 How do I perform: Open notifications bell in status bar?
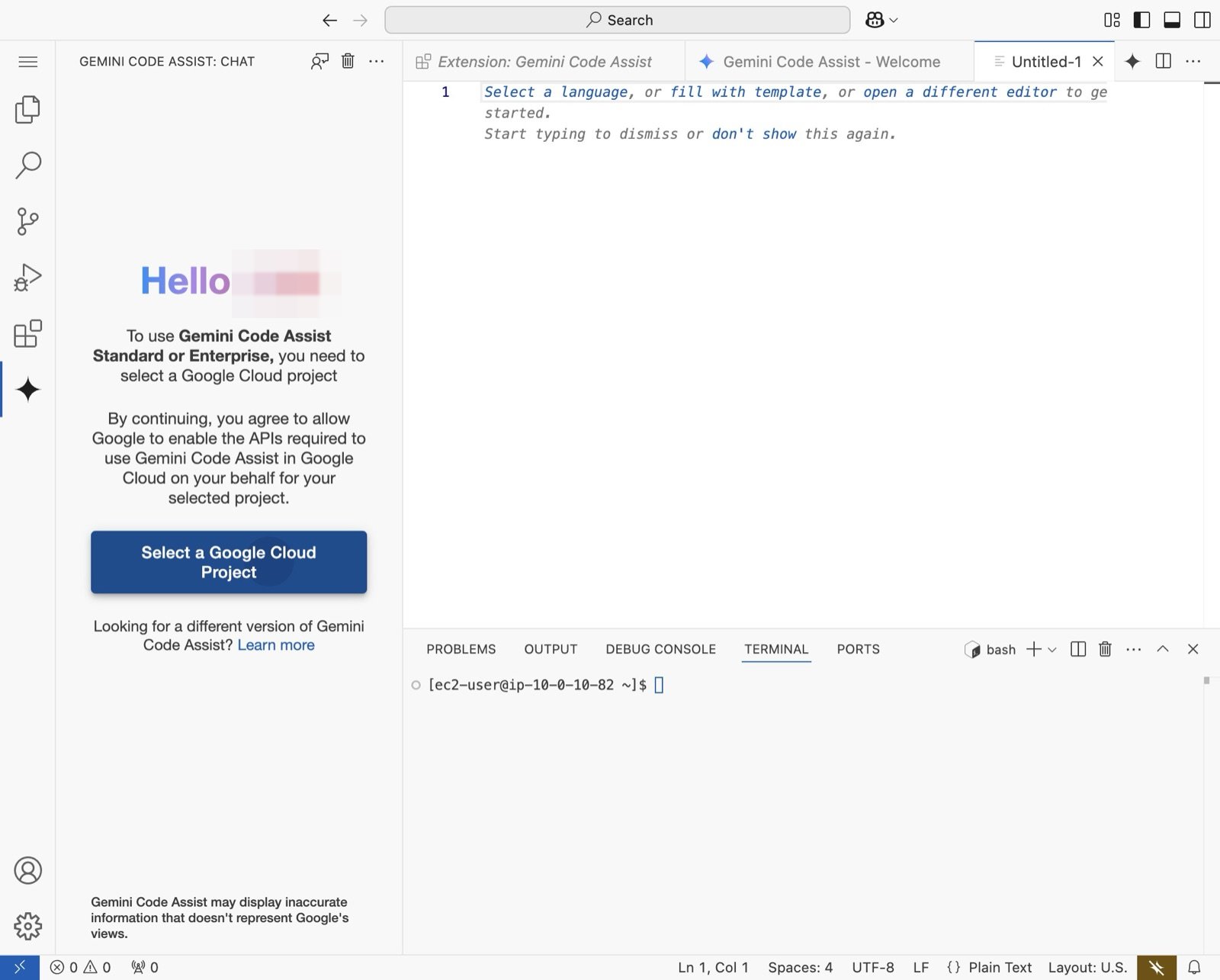click(1195, 967)
